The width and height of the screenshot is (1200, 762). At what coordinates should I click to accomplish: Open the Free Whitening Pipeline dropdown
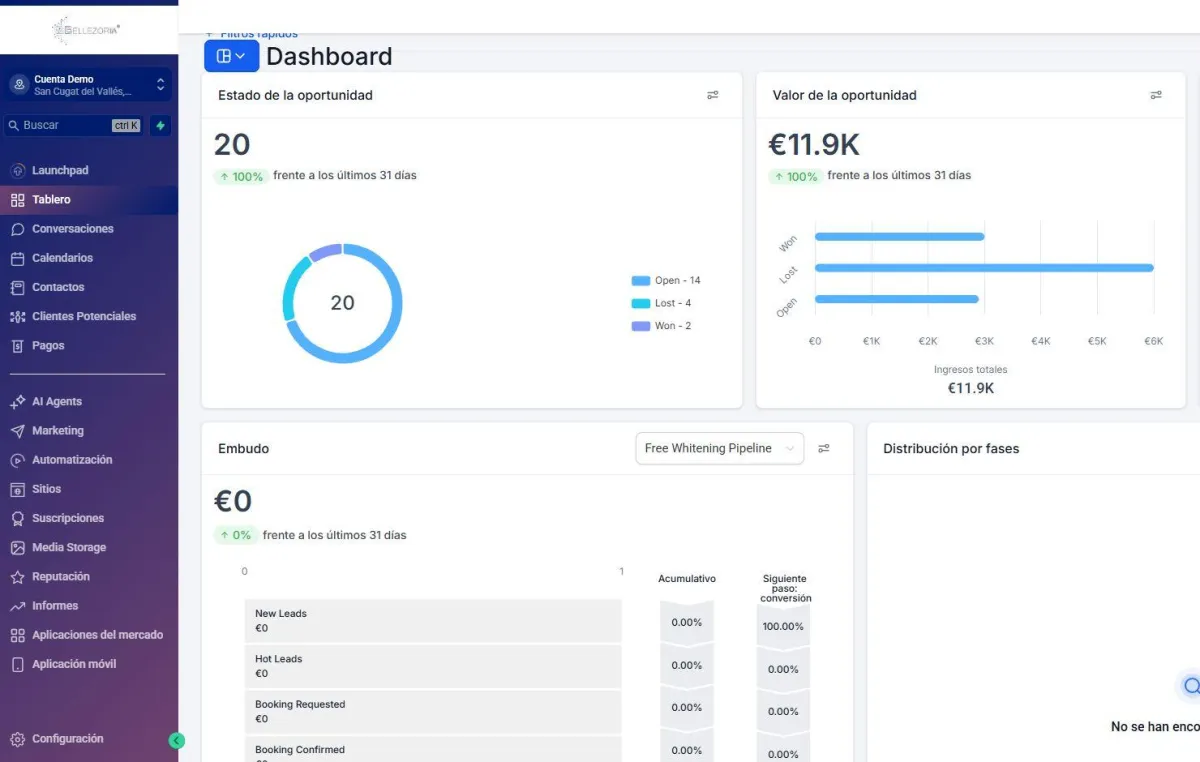pyautogui.click(x=719, y=448)
